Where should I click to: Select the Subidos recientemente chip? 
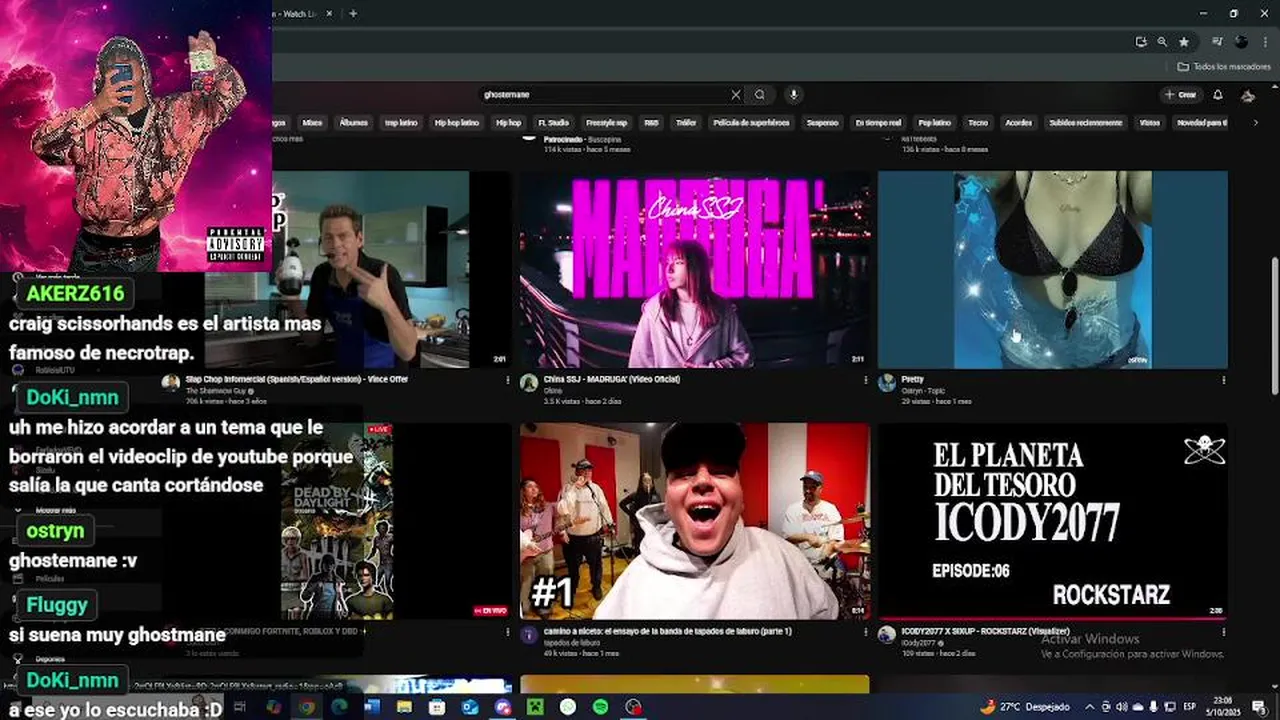(1086, 123)
